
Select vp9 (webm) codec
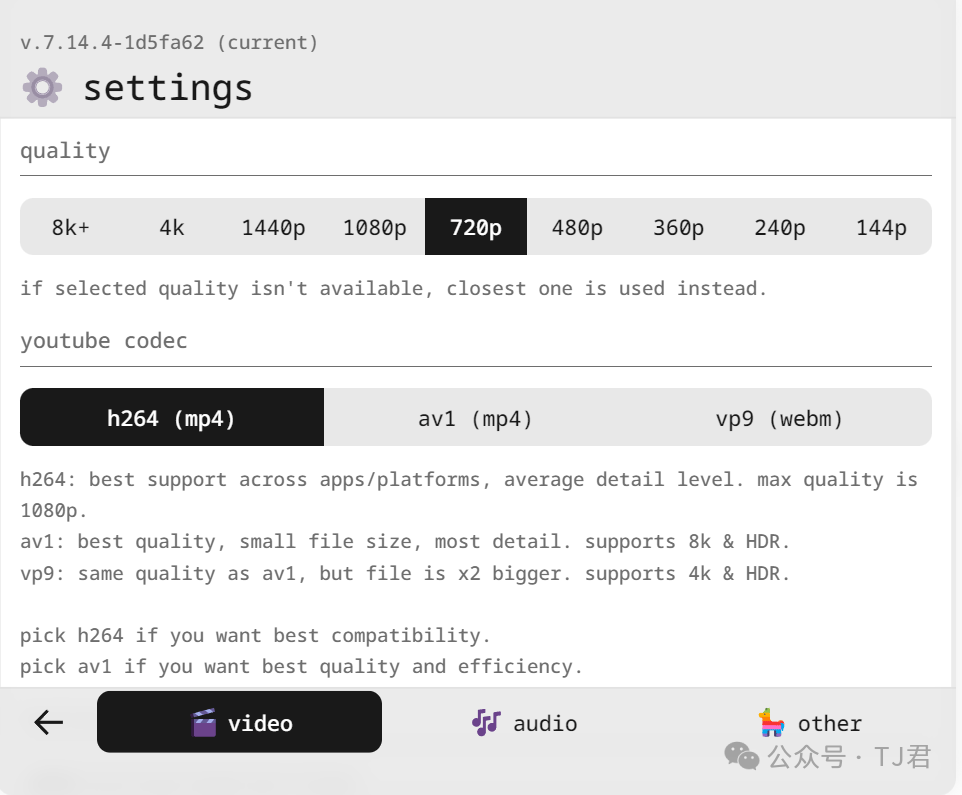pyautogui.click(x=779, y=418)
